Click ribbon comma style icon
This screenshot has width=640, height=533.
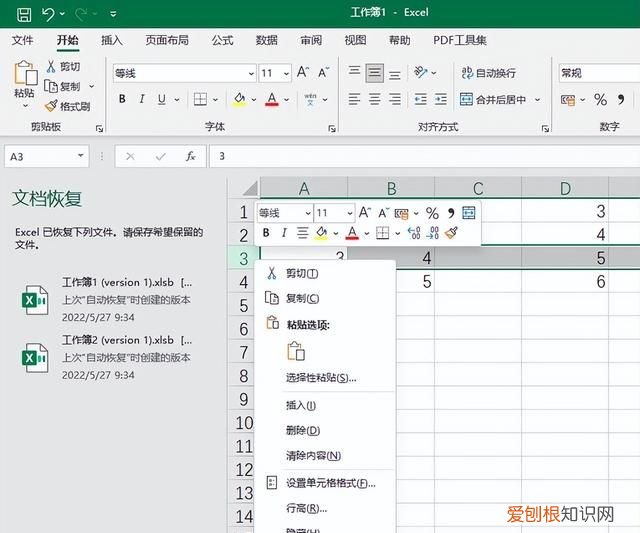click(x=621, y=99)
